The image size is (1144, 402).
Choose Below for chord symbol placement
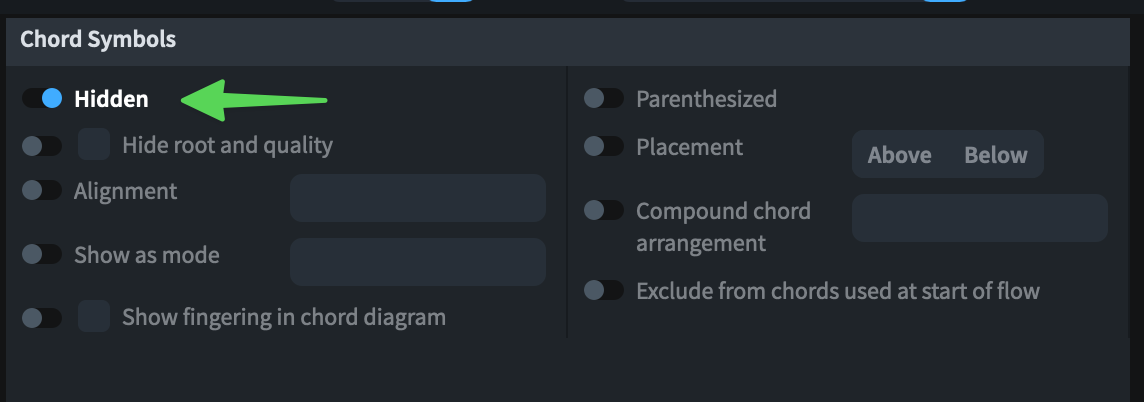[x=995, y=155]
